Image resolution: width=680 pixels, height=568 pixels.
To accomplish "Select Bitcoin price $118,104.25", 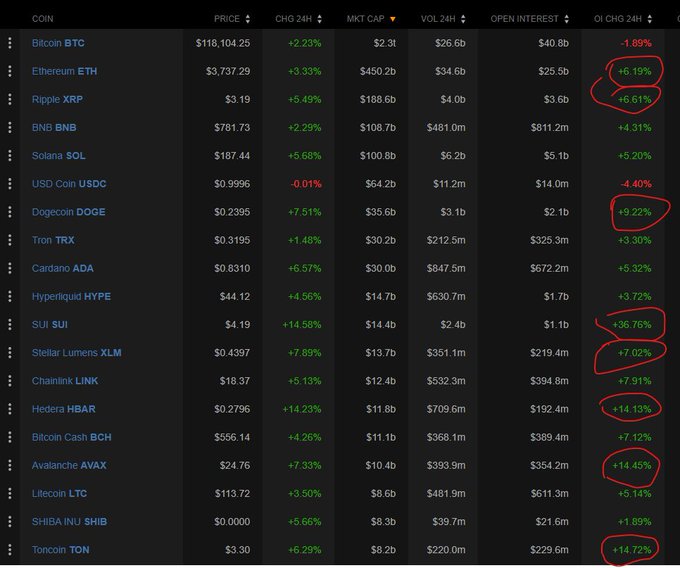I will coord(223,43).
